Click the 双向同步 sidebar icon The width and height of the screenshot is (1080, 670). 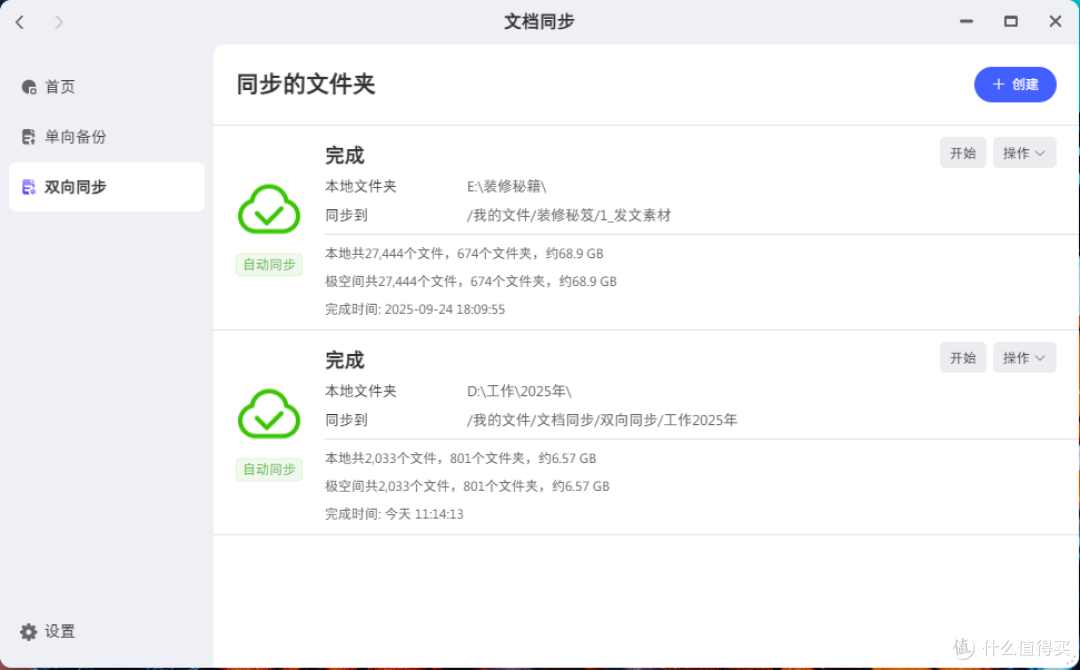point(28,186)
